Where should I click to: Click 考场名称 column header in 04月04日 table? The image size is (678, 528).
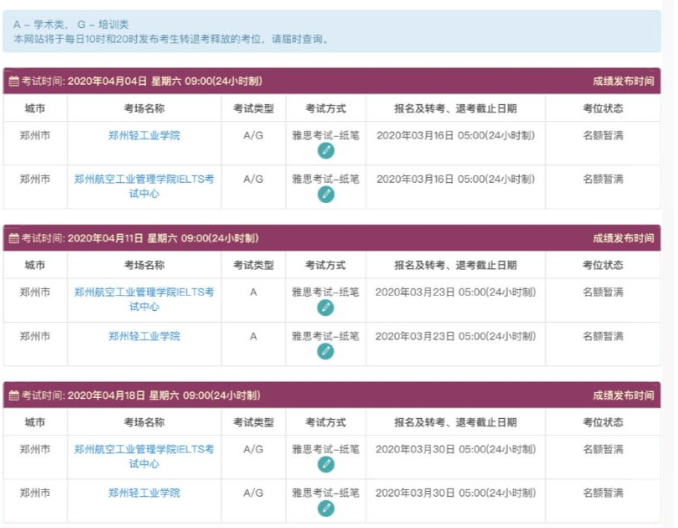coord(144,108)
